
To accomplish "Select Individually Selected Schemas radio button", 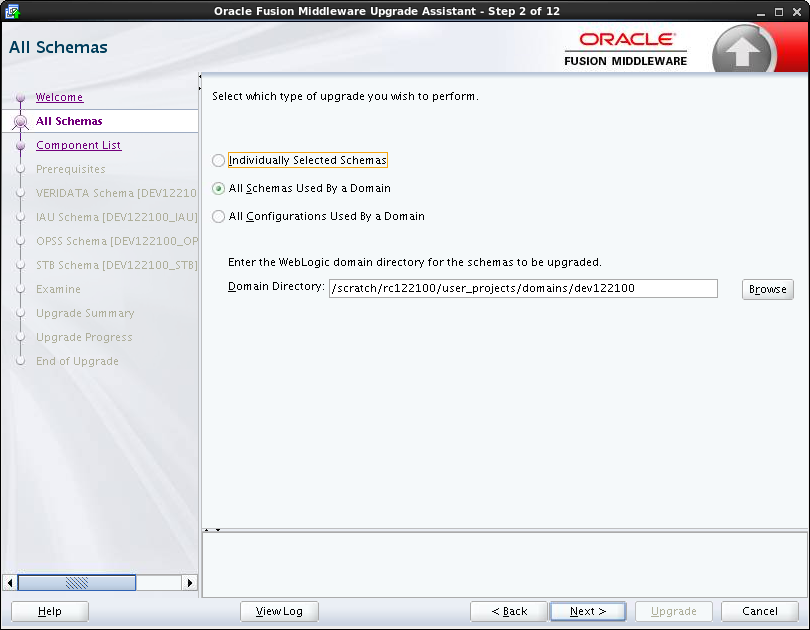I will (219, 161).
